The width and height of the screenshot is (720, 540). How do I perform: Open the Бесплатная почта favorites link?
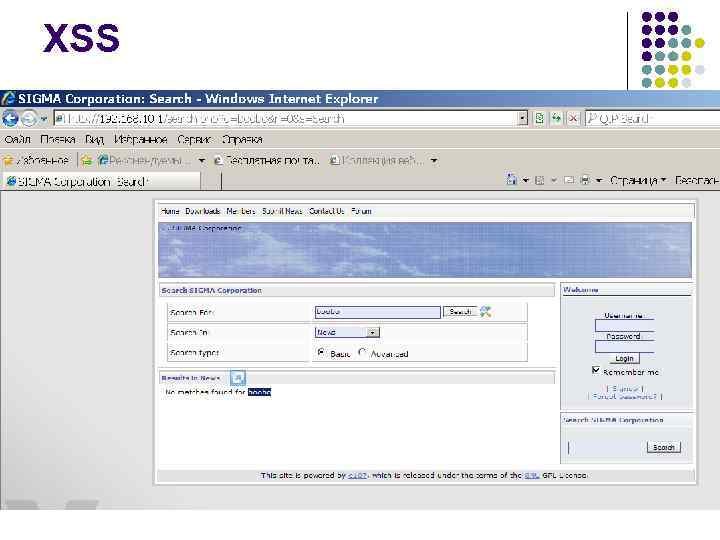coord(267,160)
